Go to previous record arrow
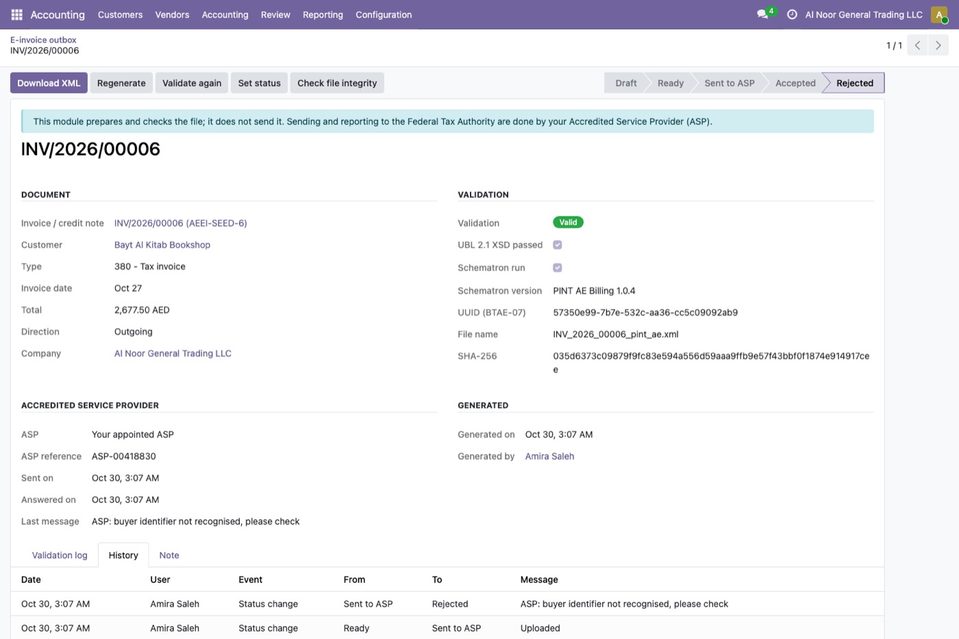This screenshot has width=959, height=639. [x=917, y=45]
